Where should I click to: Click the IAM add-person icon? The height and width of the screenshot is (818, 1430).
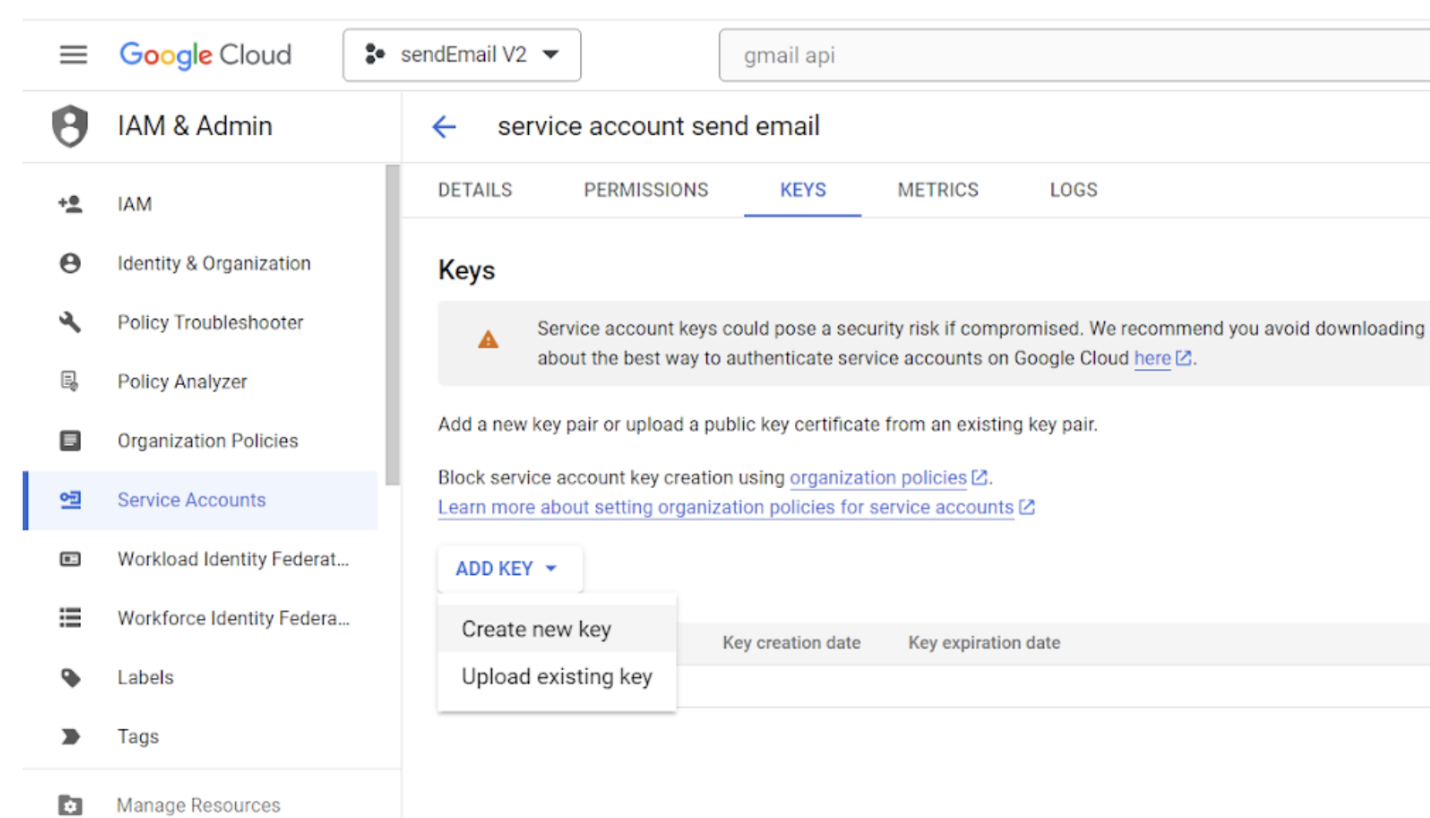70,205
